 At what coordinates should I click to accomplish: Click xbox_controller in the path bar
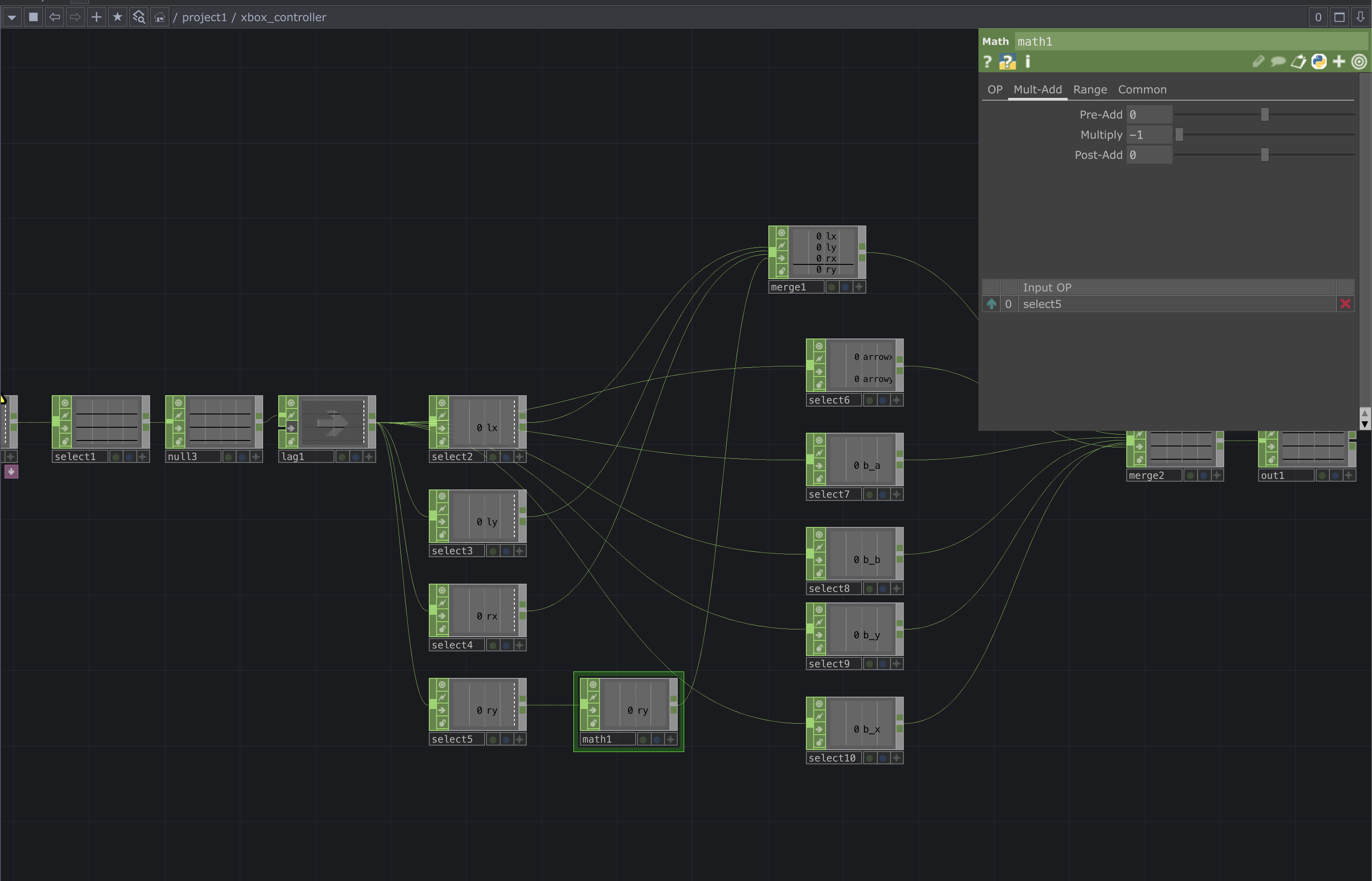(283, 17)
